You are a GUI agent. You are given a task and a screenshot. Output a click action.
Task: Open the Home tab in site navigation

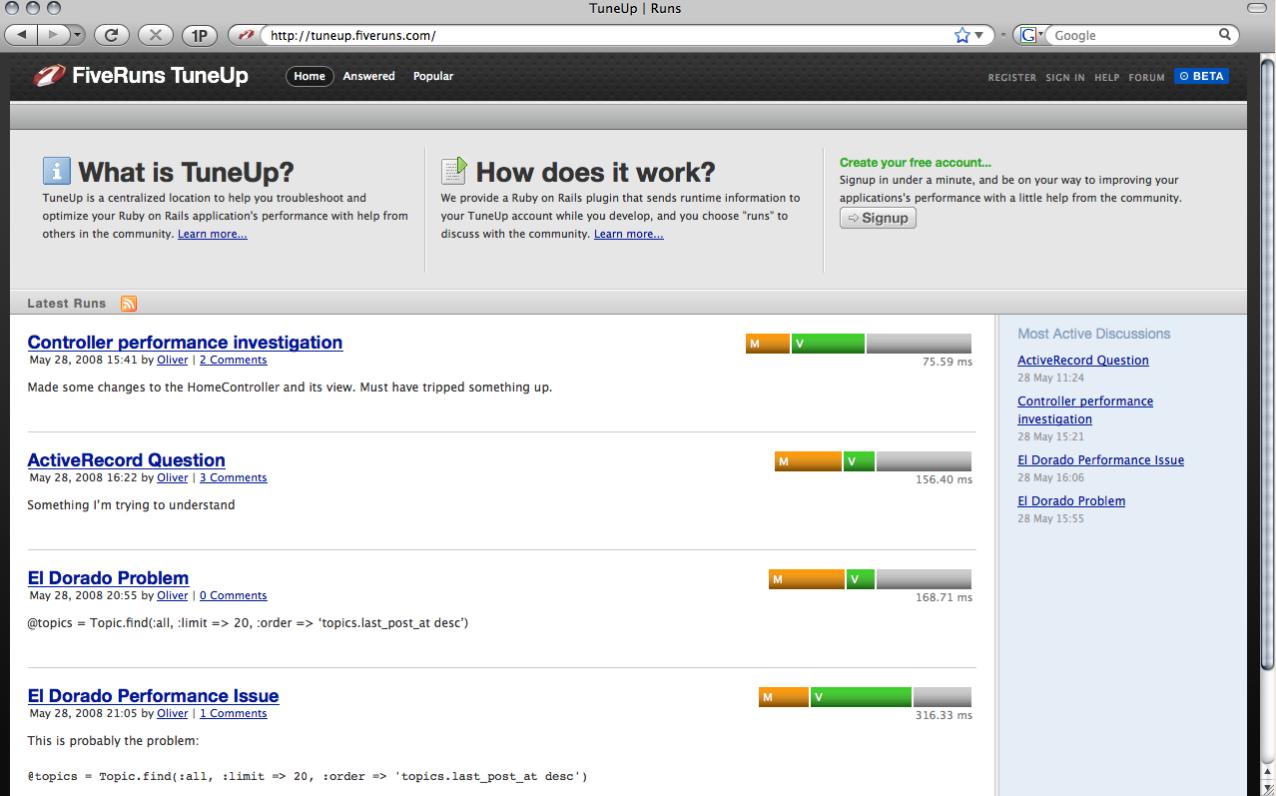pyautogui.click(x=309, y=76)
